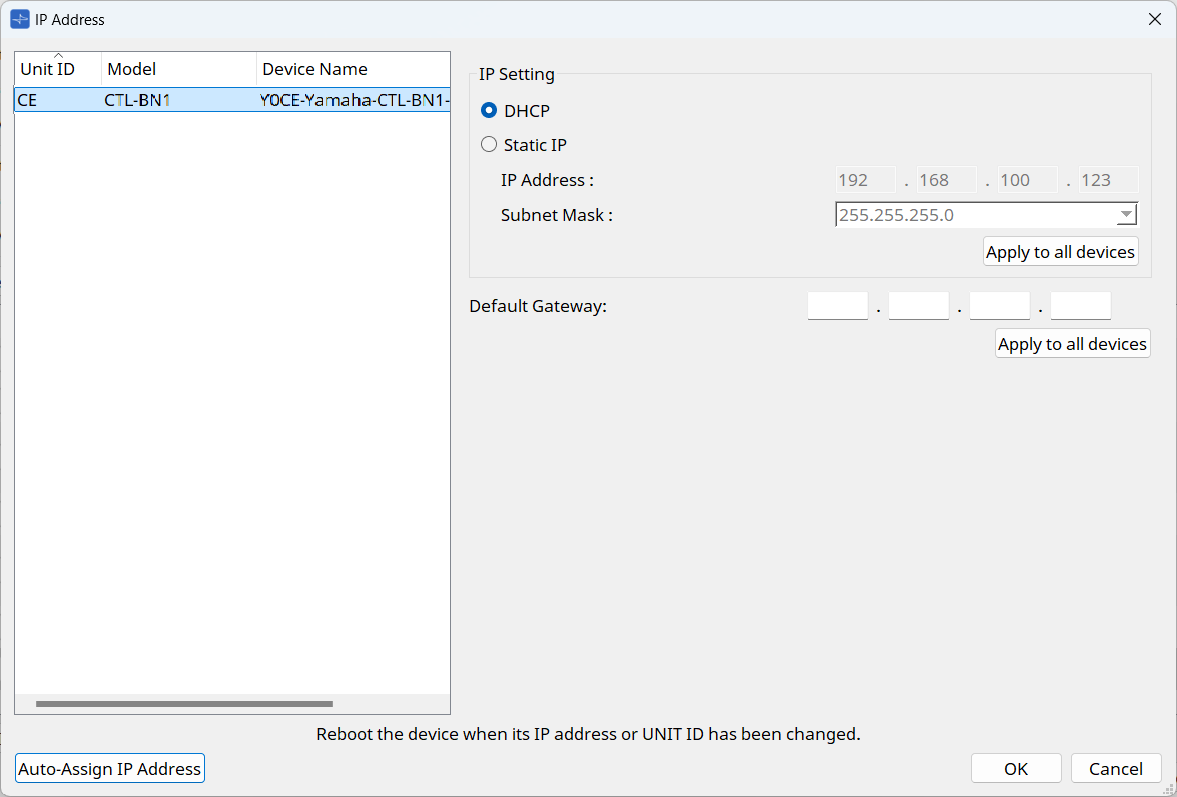Click the IP Address app icon in title bar

20,19
